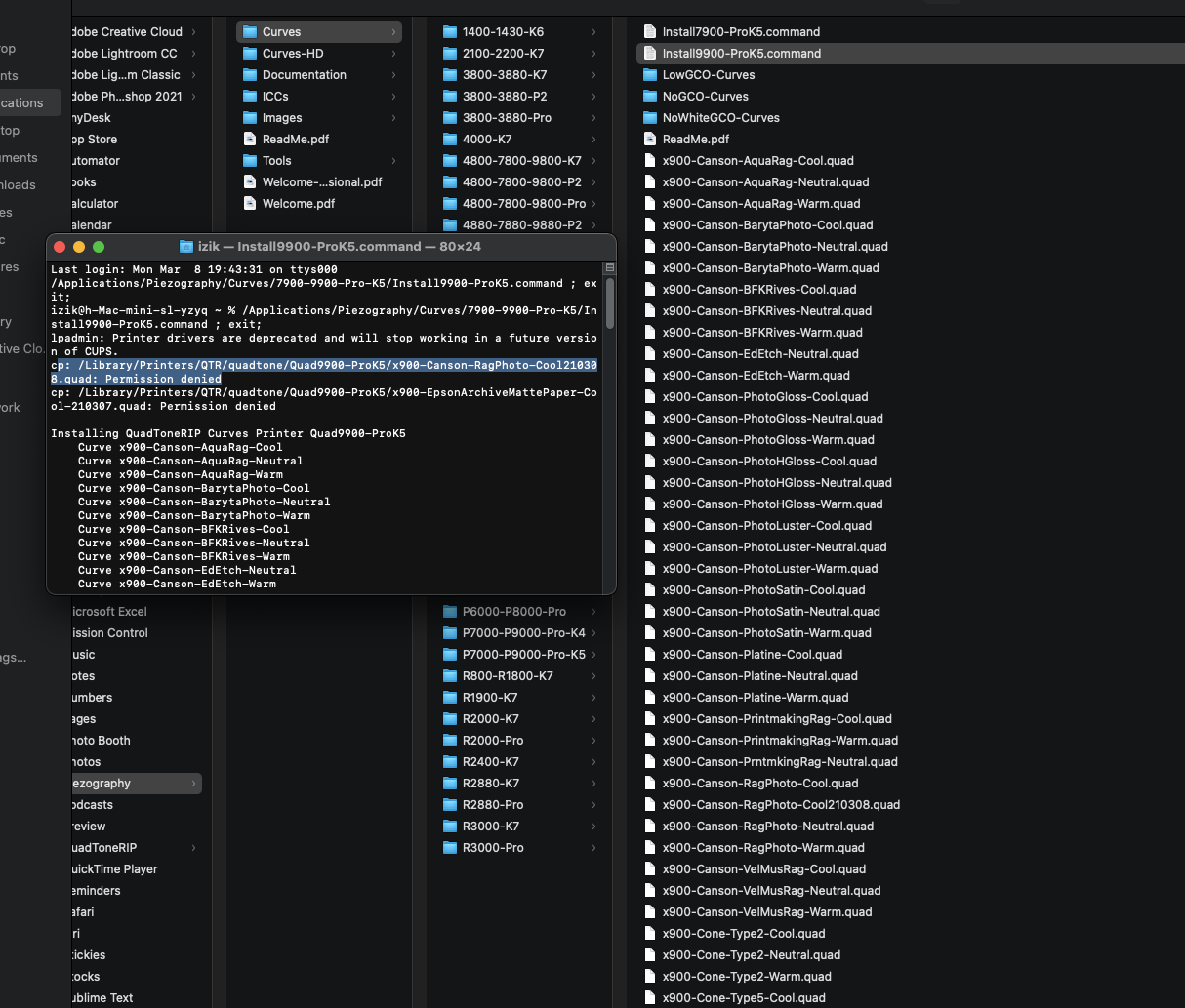Click the Terminal scrollback marker icon
1185x1008 pixels.
(x=610, y=267)
